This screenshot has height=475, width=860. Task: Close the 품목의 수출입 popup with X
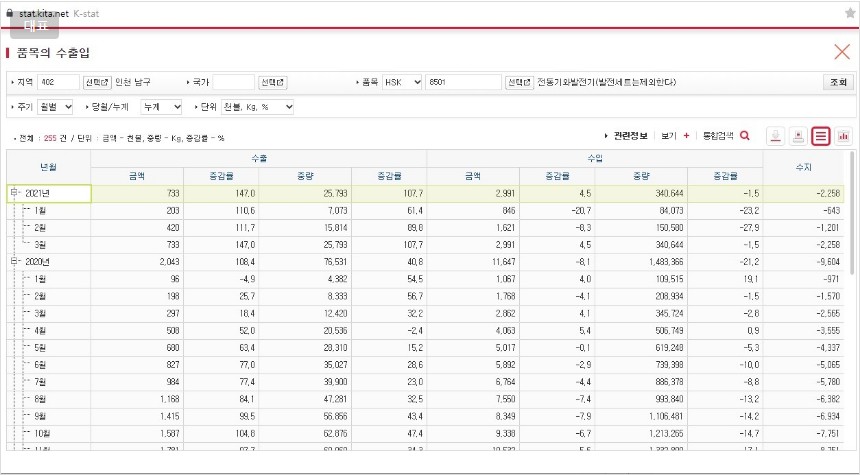tap(841, 52)
